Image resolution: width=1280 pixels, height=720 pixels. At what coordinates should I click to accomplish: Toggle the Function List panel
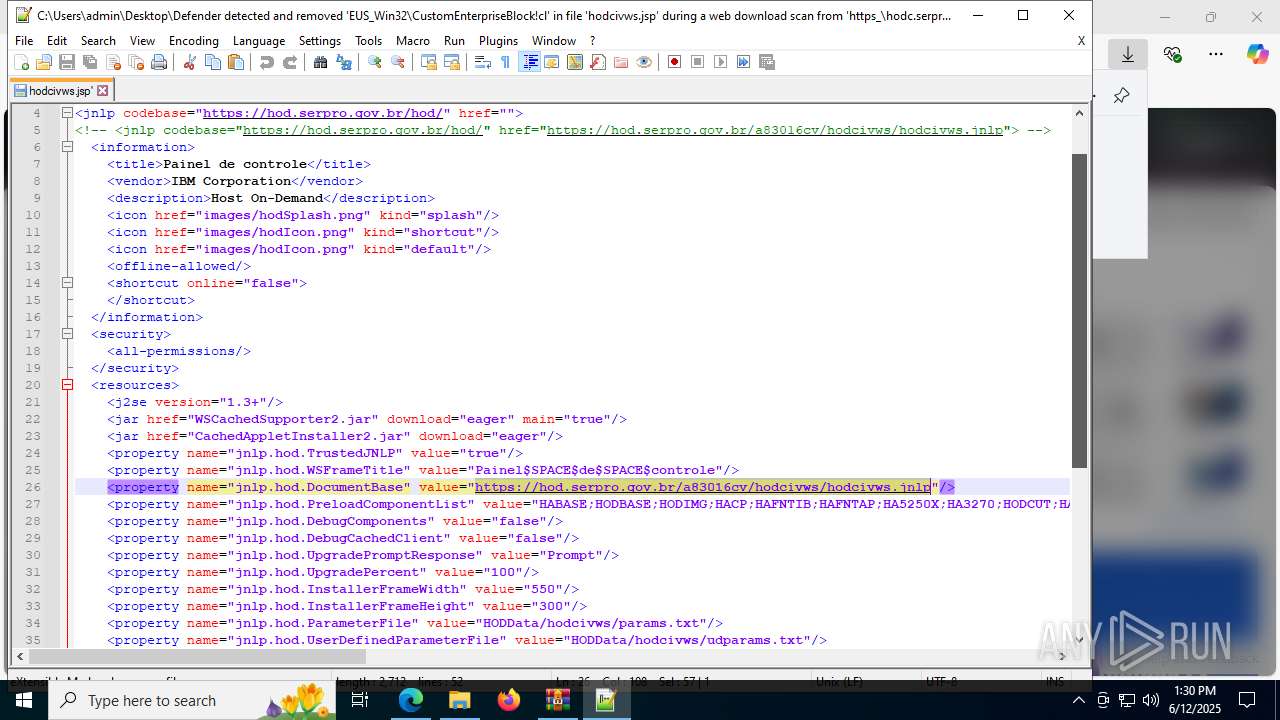[x=598, y=62]
